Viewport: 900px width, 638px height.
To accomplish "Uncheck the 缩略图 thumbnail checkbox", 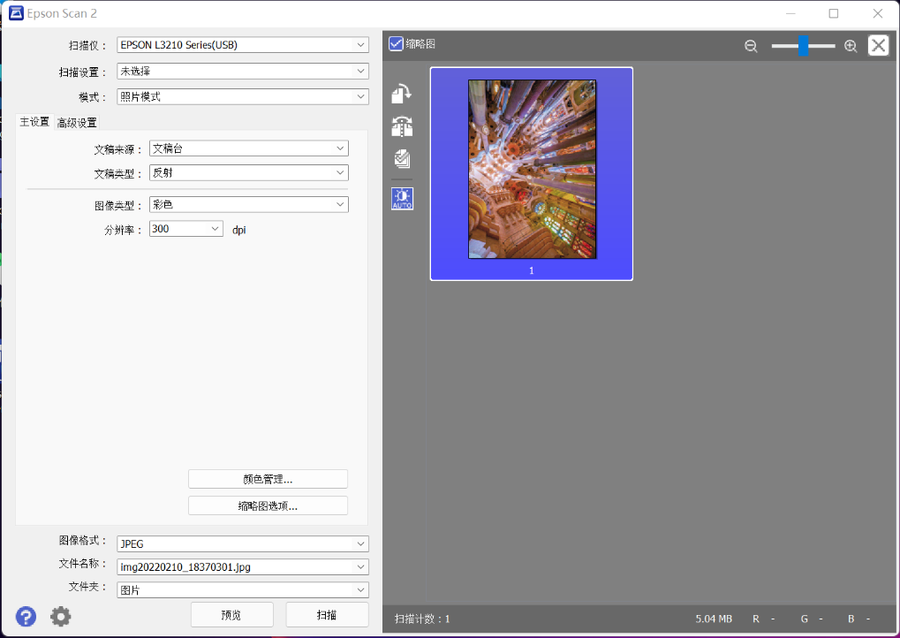I will point(396,44).
